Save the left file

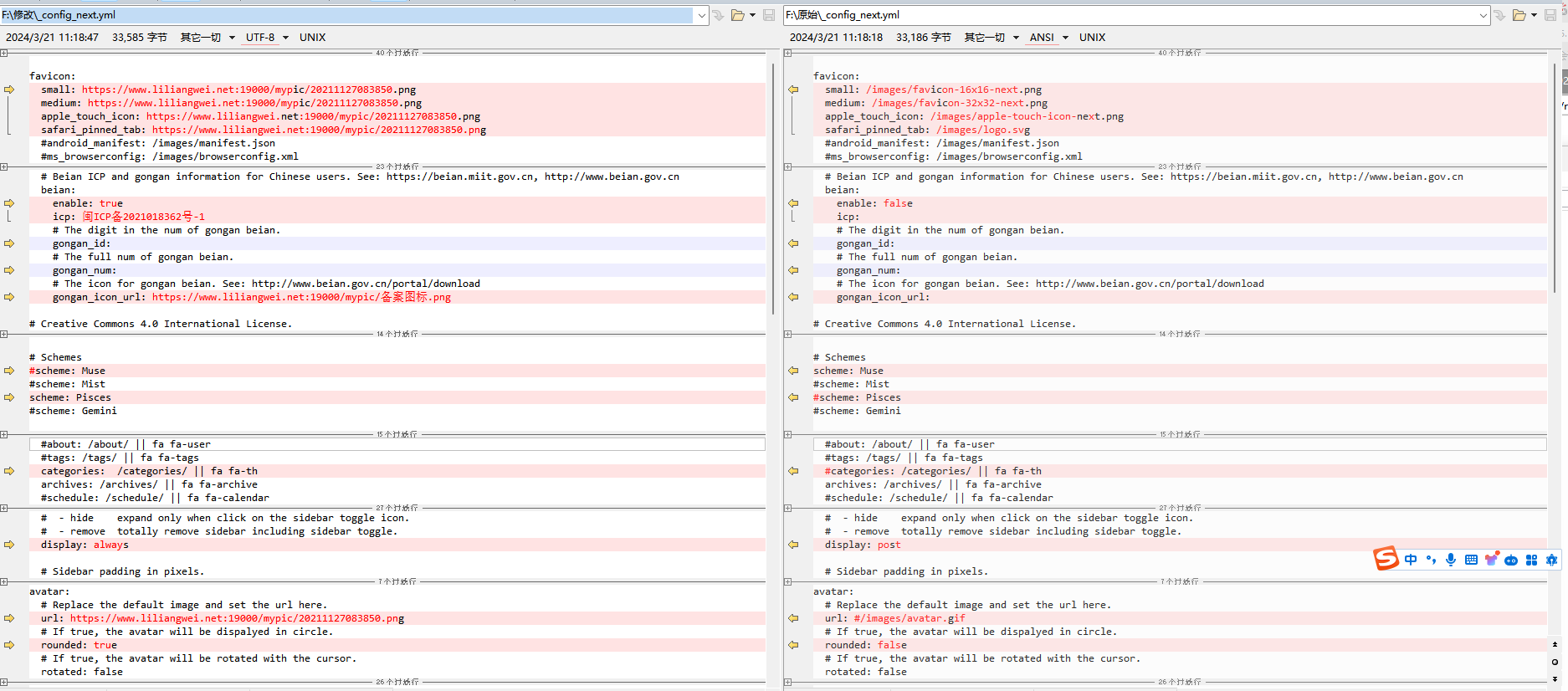click(769, 15)
